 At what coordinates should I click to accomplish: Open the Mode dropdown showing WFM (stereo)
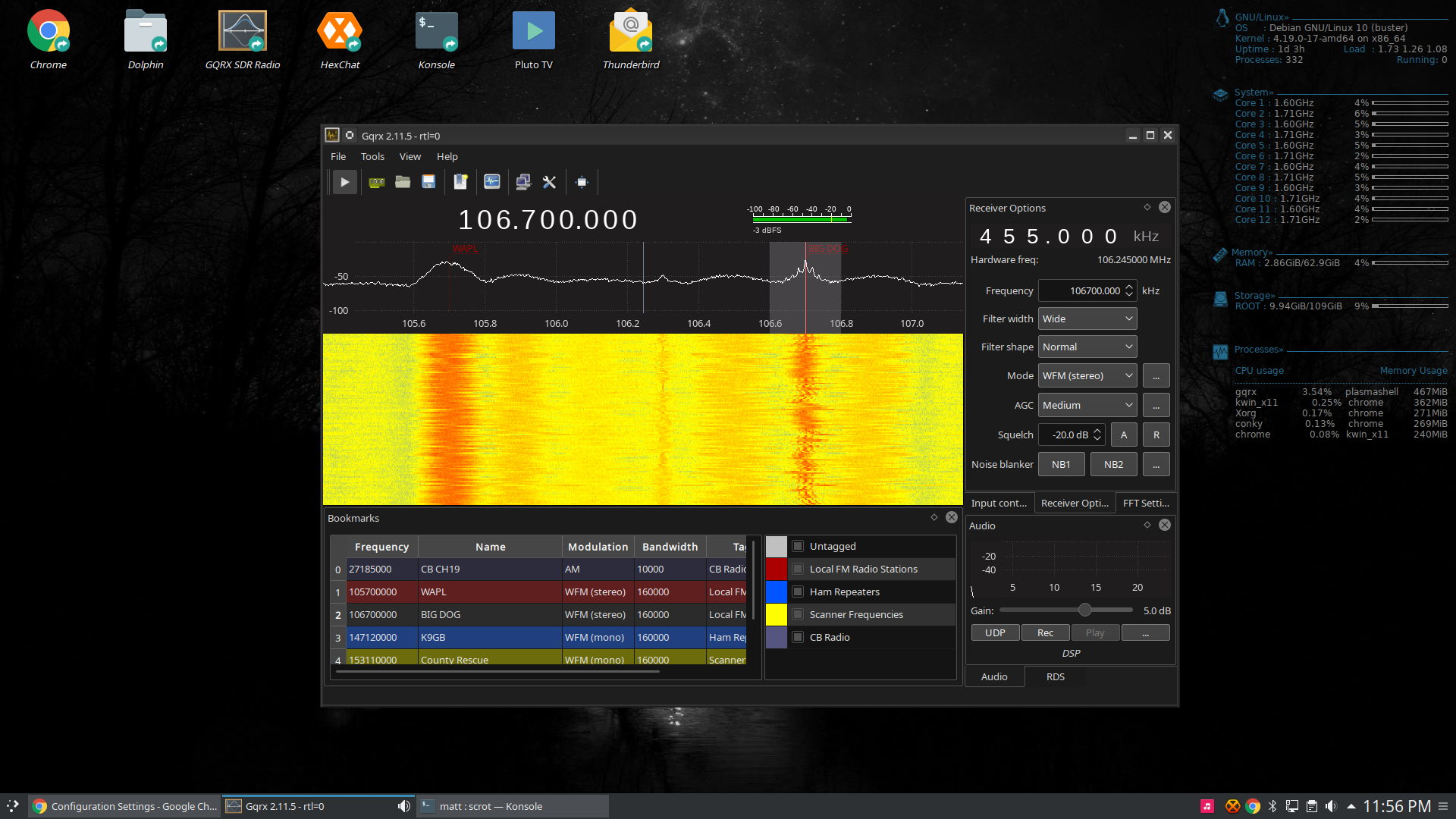click(1087, 376)
